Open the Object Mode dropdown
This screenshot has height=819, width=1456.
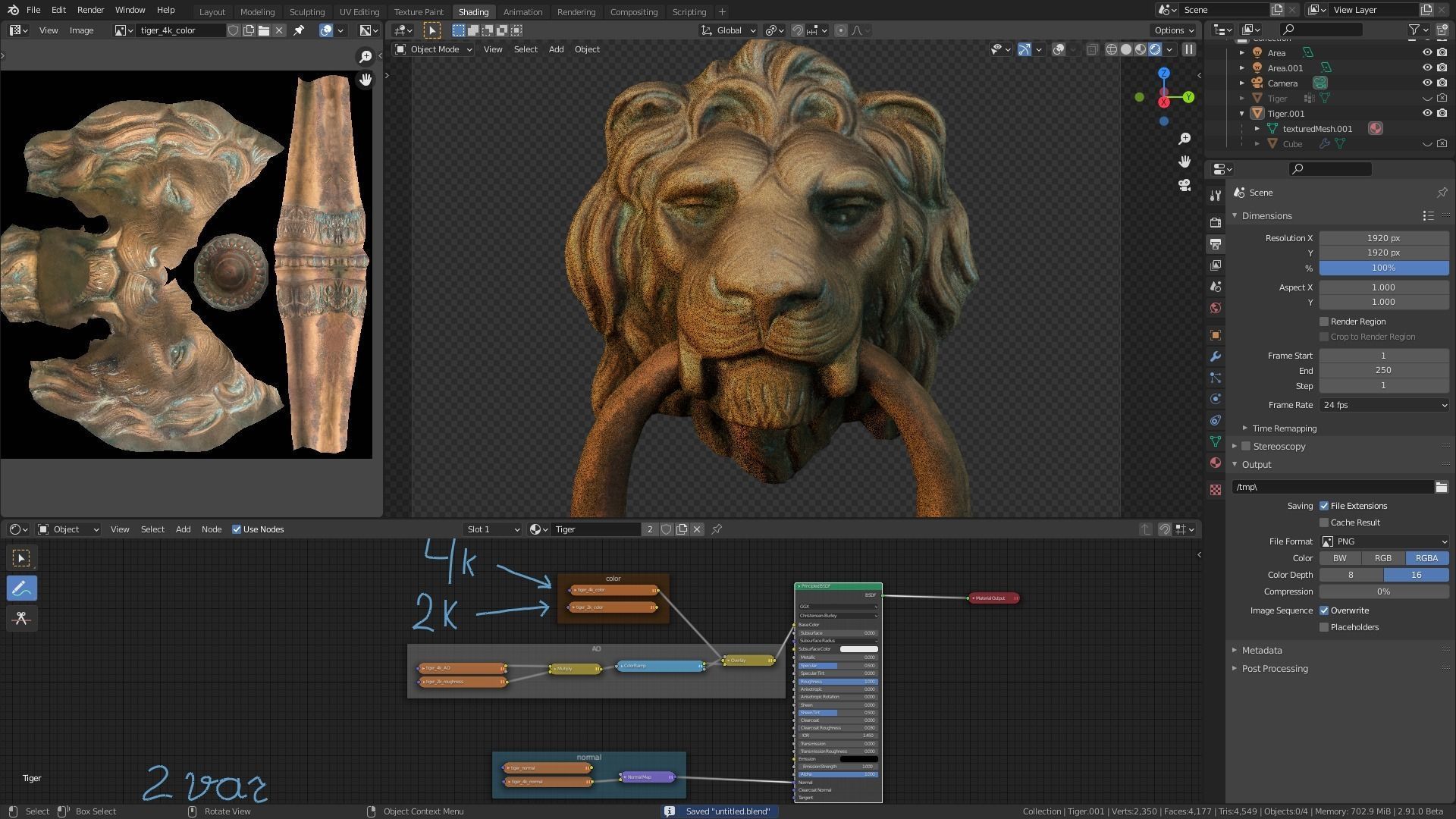[433, 49]
